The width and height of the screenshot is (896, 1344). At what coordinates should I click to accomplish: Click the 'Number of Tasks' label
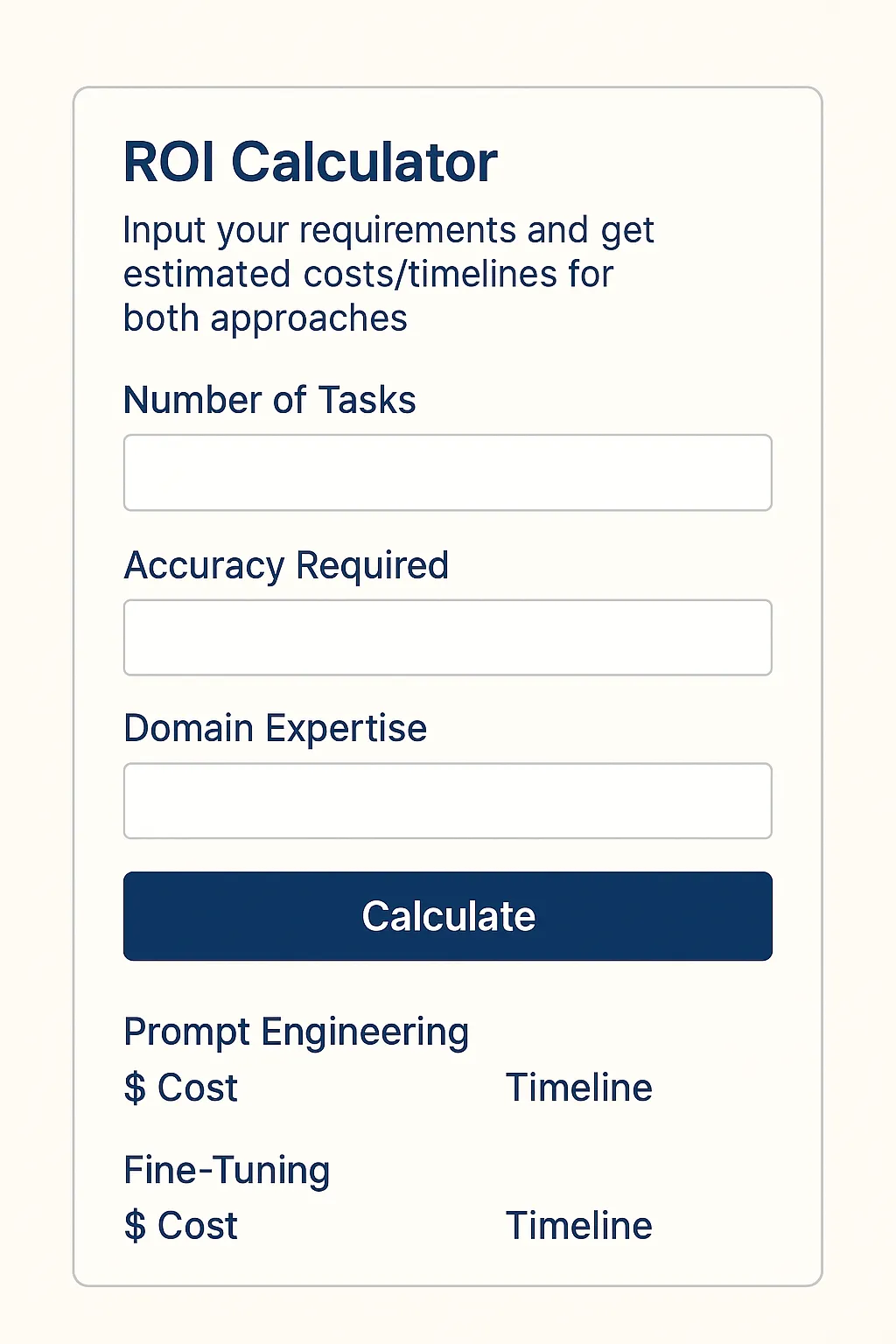pyautogui.click(x=269, y=400)
